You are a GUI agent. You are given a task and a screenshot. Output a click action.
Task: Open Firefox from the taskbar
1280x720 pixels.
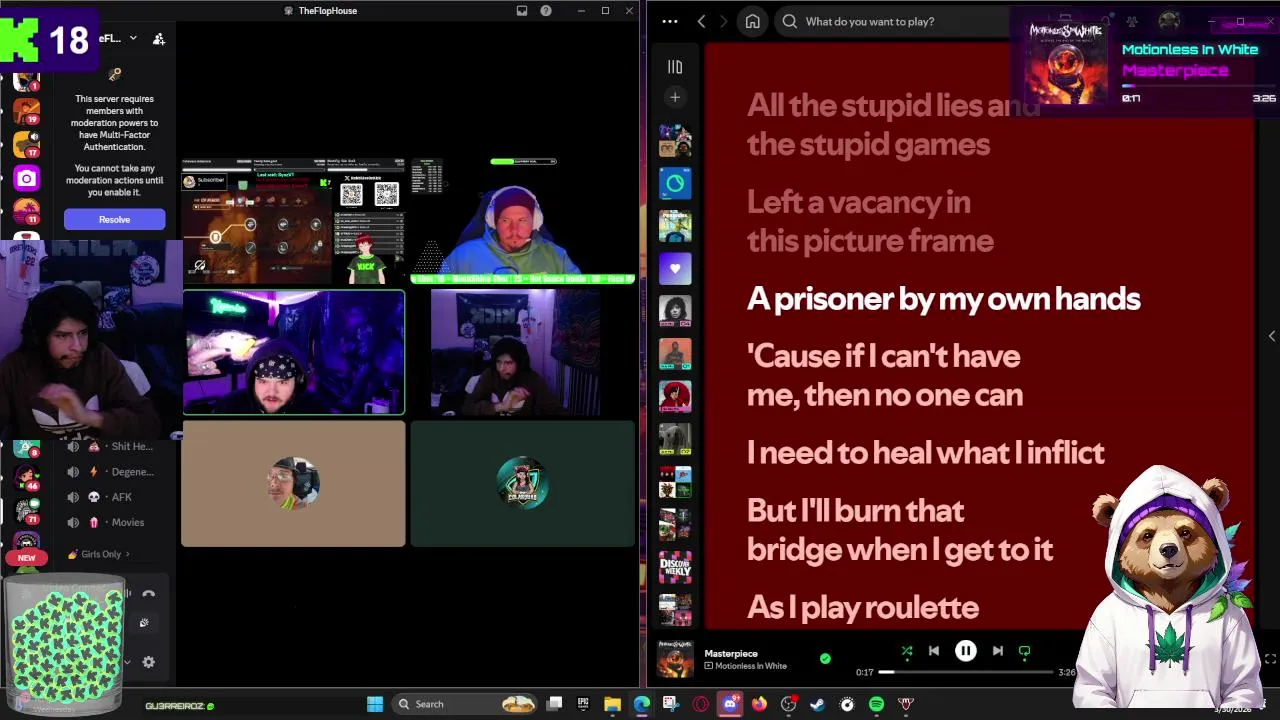tap(759, 704)
